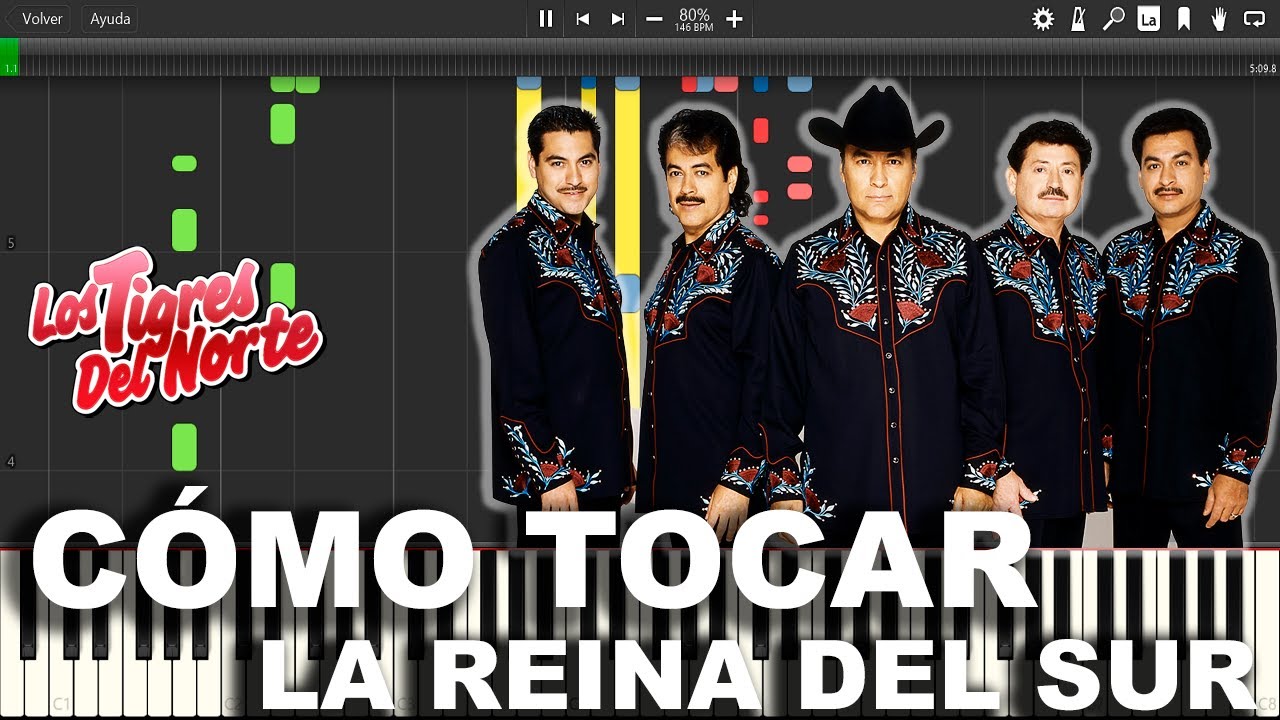This screenshot has width=1280, height=720.
Task: Click the song progress timeline bar
Action: click(640, 57)
